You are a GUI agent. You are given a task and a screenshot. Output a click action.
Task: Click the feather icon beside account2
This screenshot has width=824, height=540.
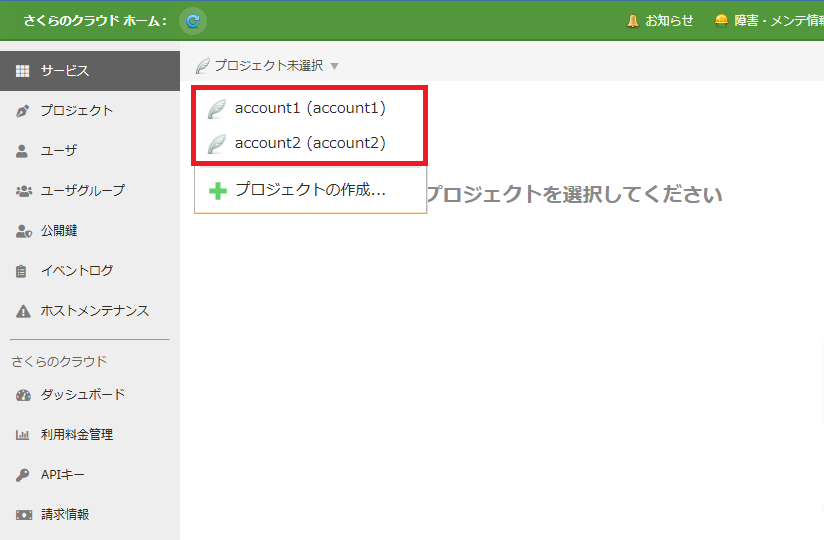(217, 143)
